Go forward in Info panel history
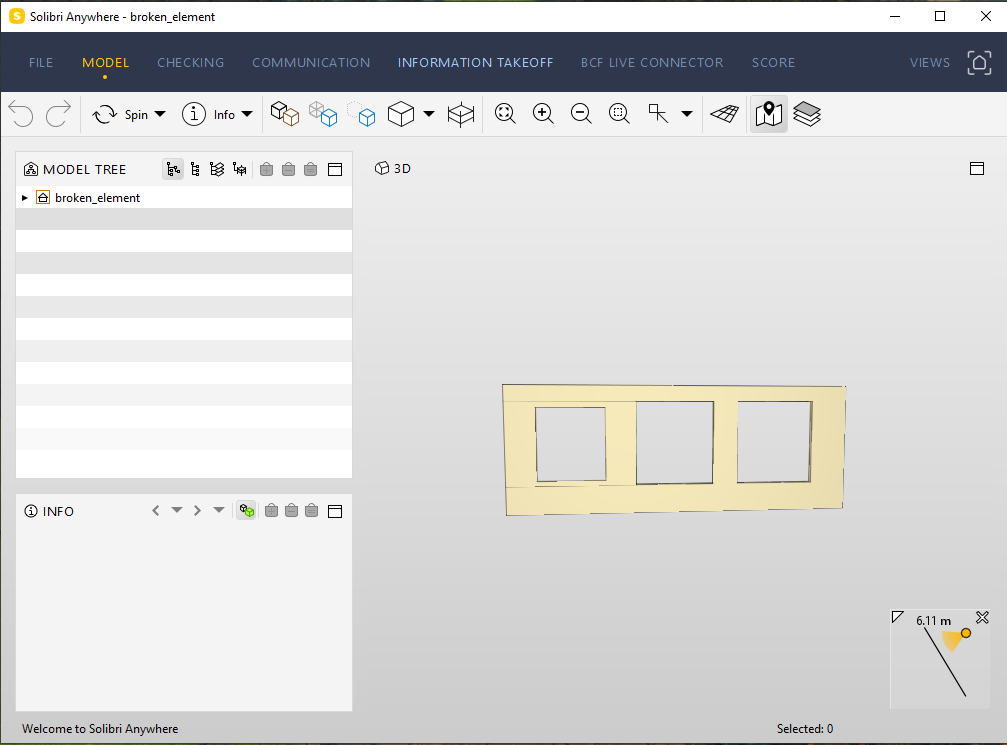1007x745 pixels. 197,511
